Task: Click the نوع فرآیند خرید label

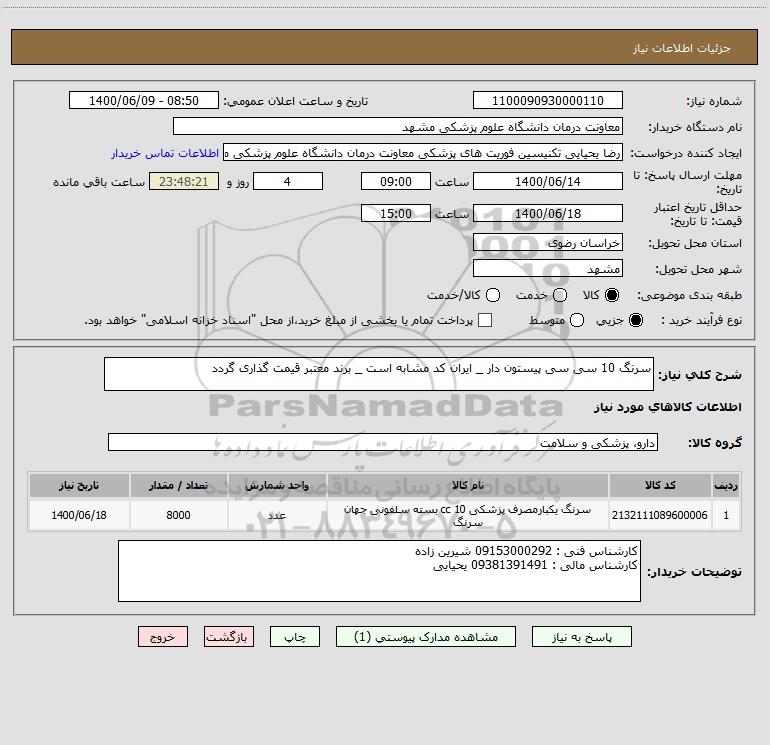Action: pyautogui.click(x=701, y=320)
